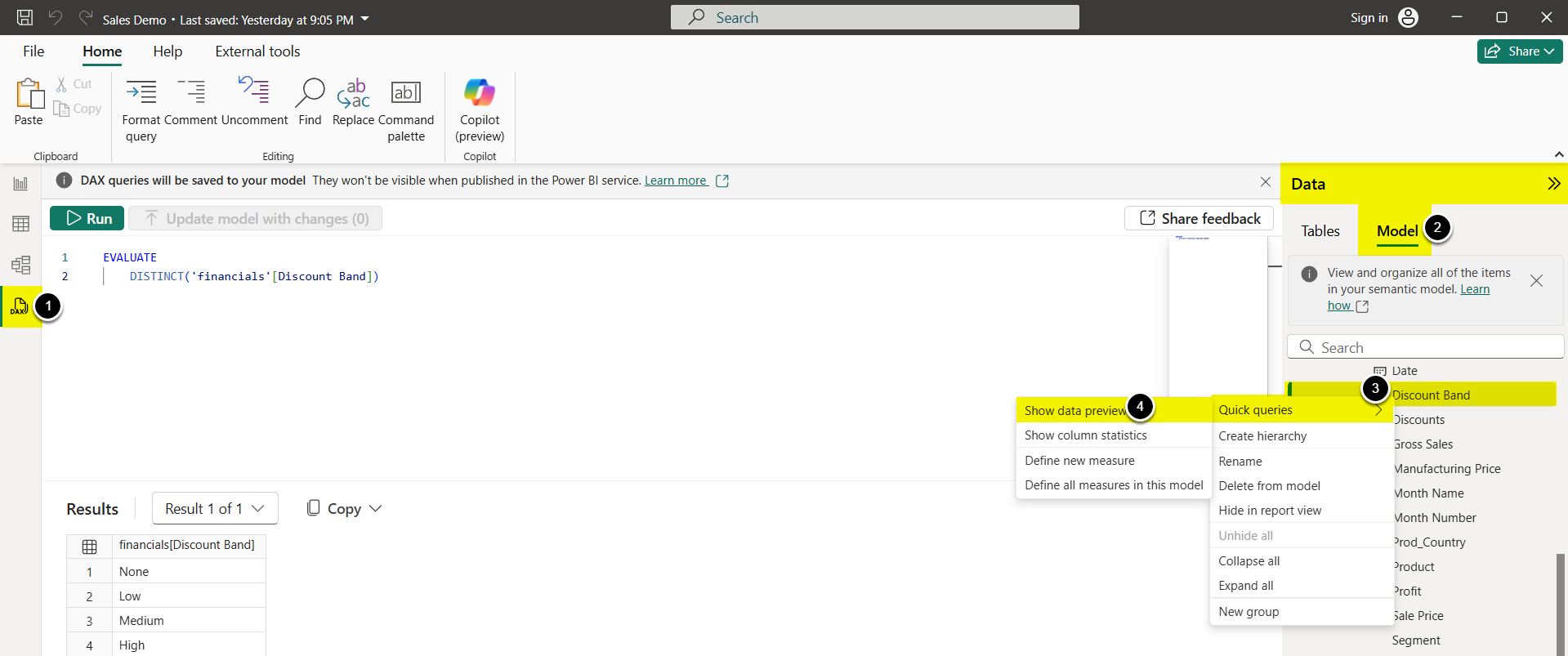
Task: Switch to Model tab in Data pane
Action: coord(1396,231)
